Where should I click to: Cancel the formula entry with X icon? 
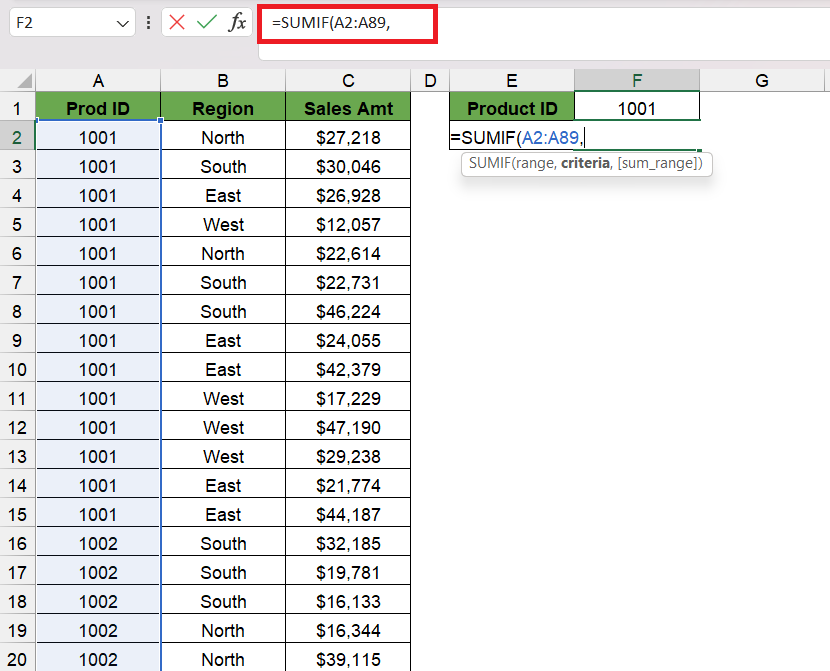tap(177, 22)
